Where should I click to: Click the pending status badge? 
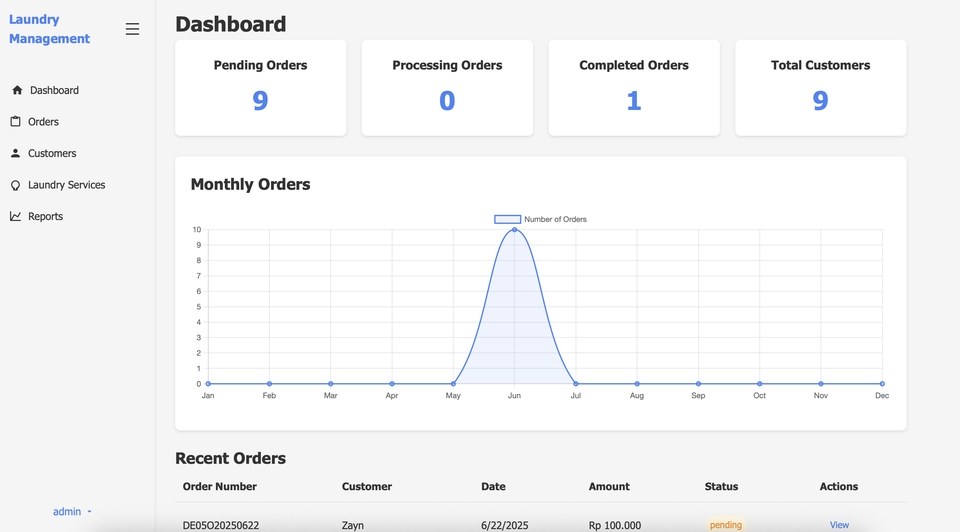click(726, 525)
